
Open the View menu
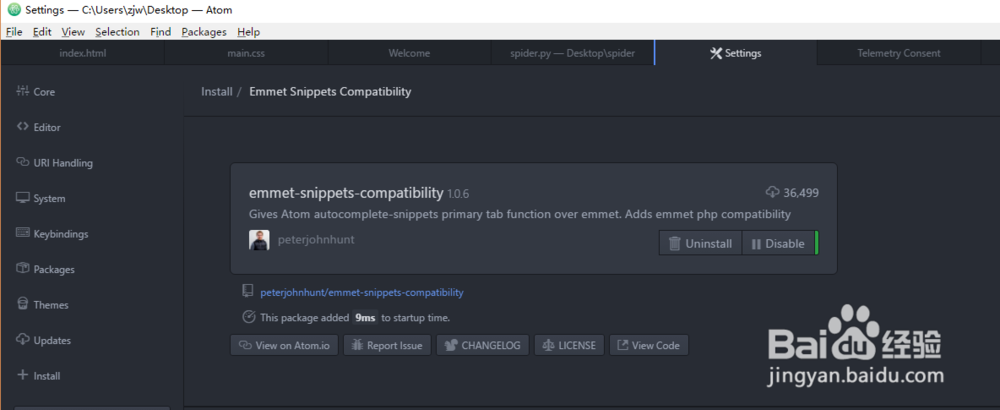pos(73,32)
